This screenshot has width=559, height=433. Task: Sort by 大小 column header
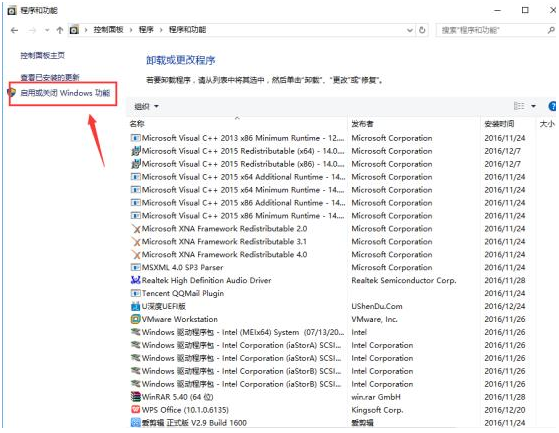point(547,124)
